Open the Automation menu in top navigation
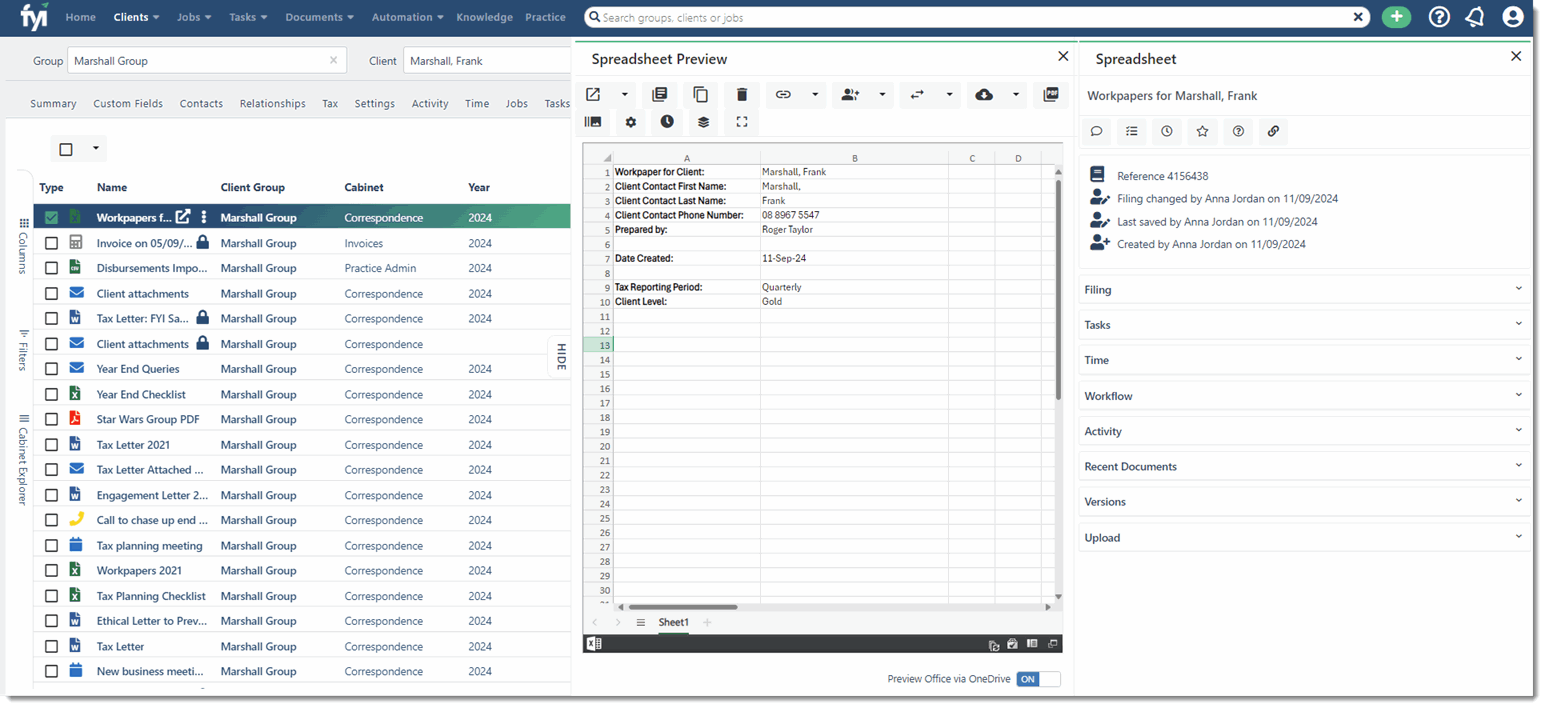The image size is (1545, 708). [x=408, y=17]
